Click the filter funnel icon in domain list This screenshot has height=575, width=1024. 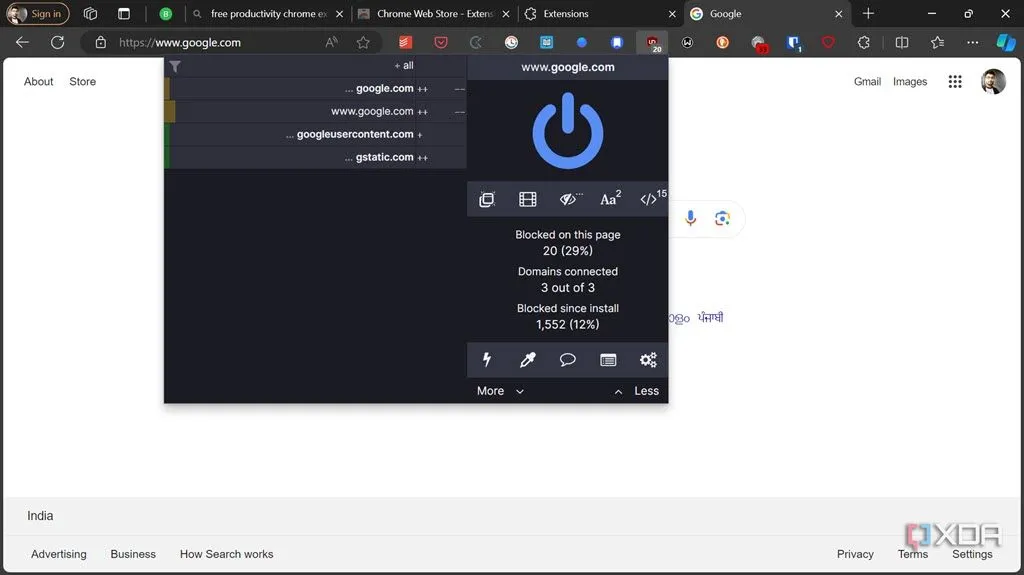click(175, 67)
